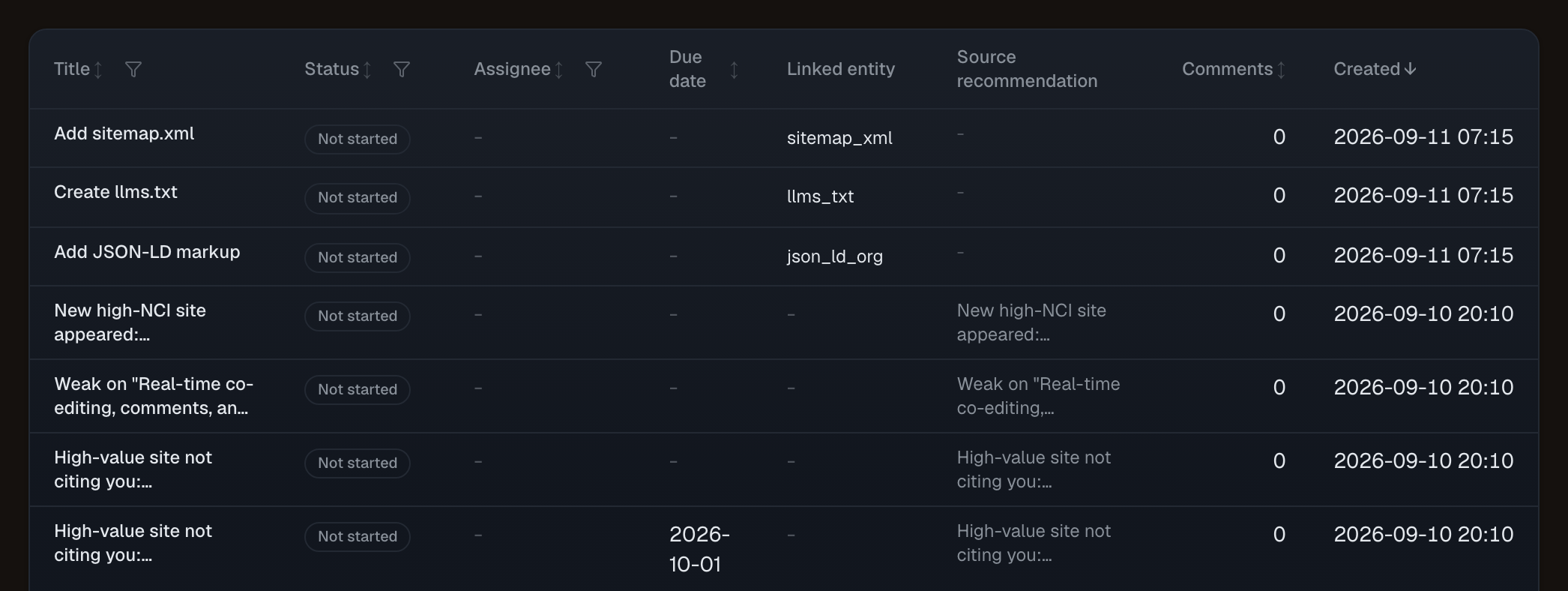Click the Source recommendation column header
The image size is (1568, 591).
(x=1027, y=69)
